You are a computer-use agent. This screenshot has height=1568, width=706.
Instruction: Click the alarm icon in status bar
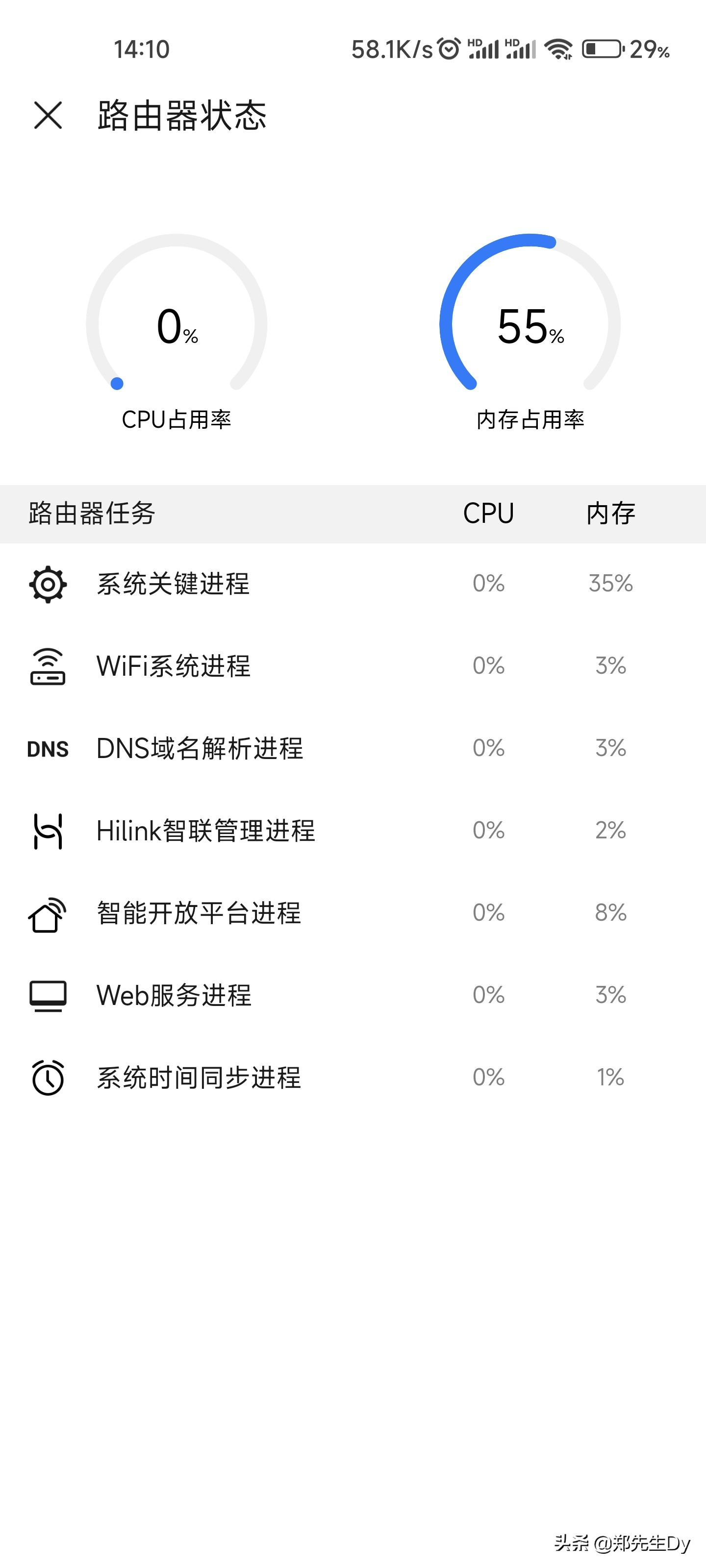coord(448,48)
